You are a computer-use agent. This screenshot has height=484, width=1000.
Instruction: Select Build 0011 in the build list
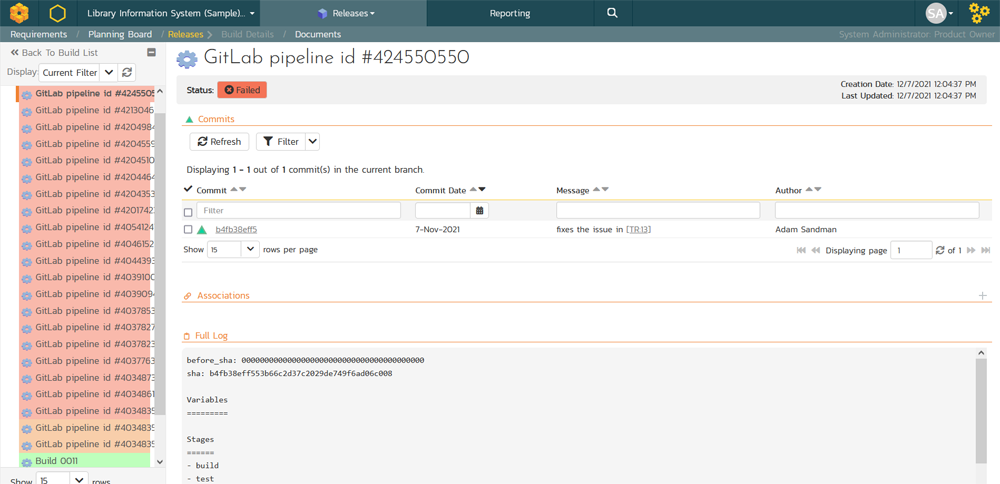point(56,461)
